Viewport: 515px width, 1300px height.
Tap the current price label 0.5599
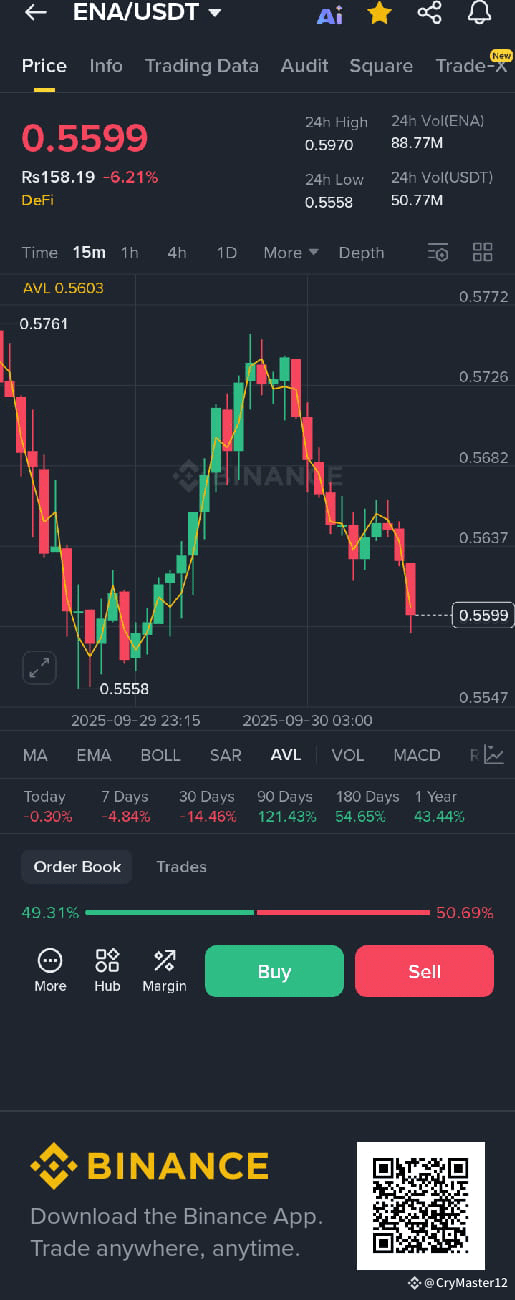click(x=483, y=615)
